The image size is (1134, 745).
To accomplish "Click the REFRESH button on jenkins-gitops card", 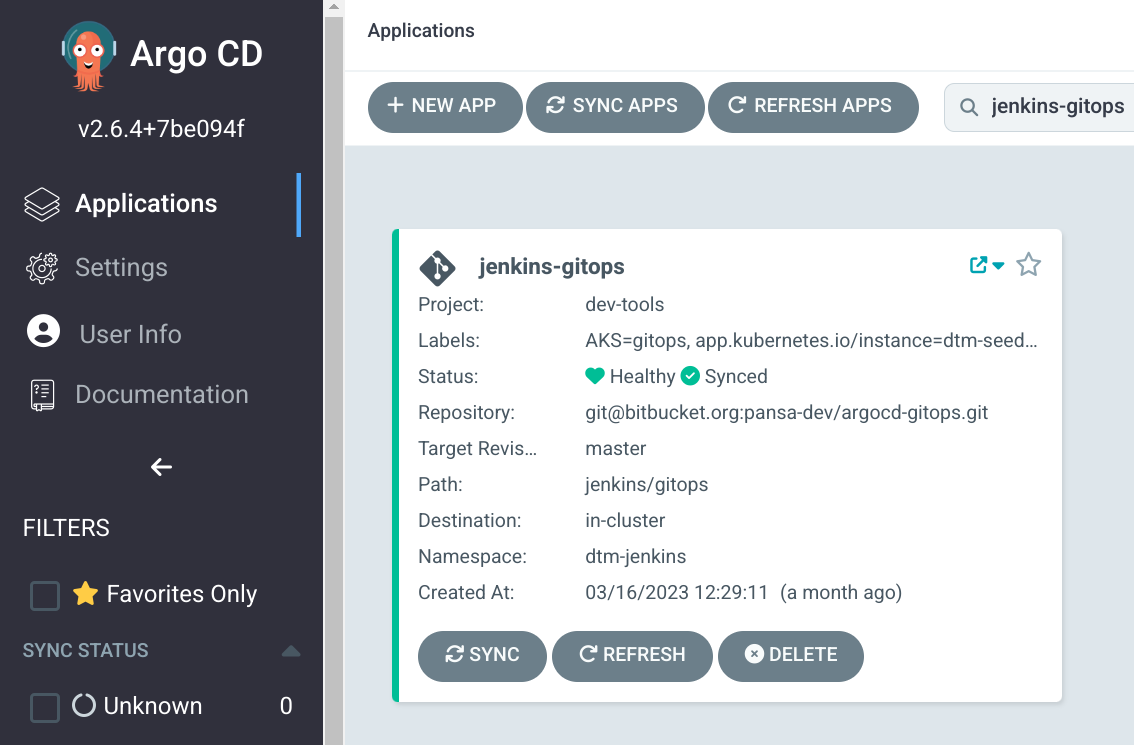I will click(x=632, y=655).
